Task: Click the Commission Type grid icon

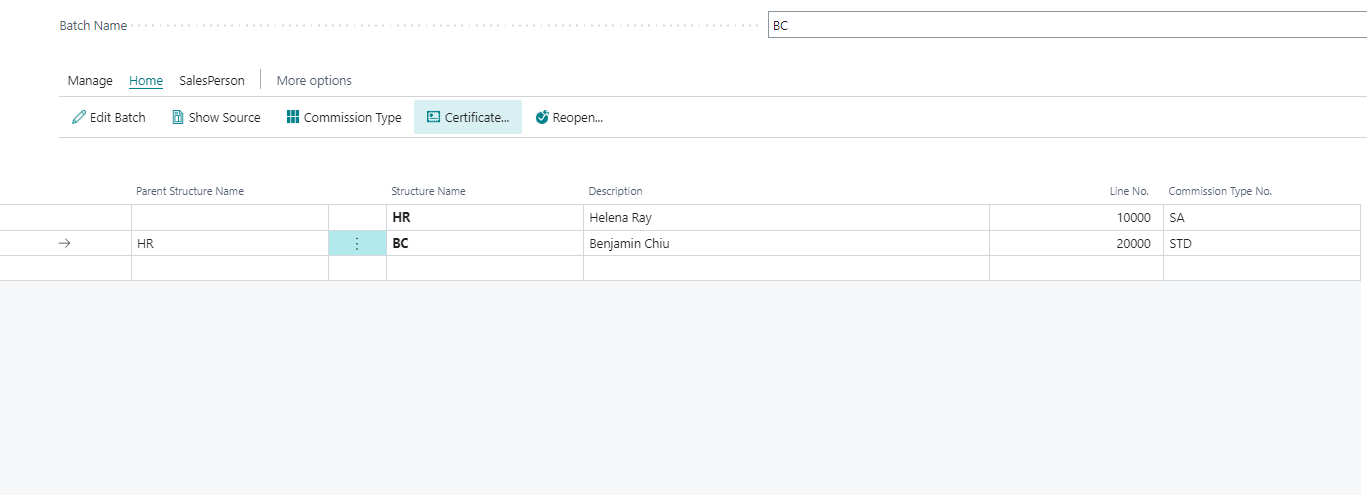Action: click(x=293, y=118)
